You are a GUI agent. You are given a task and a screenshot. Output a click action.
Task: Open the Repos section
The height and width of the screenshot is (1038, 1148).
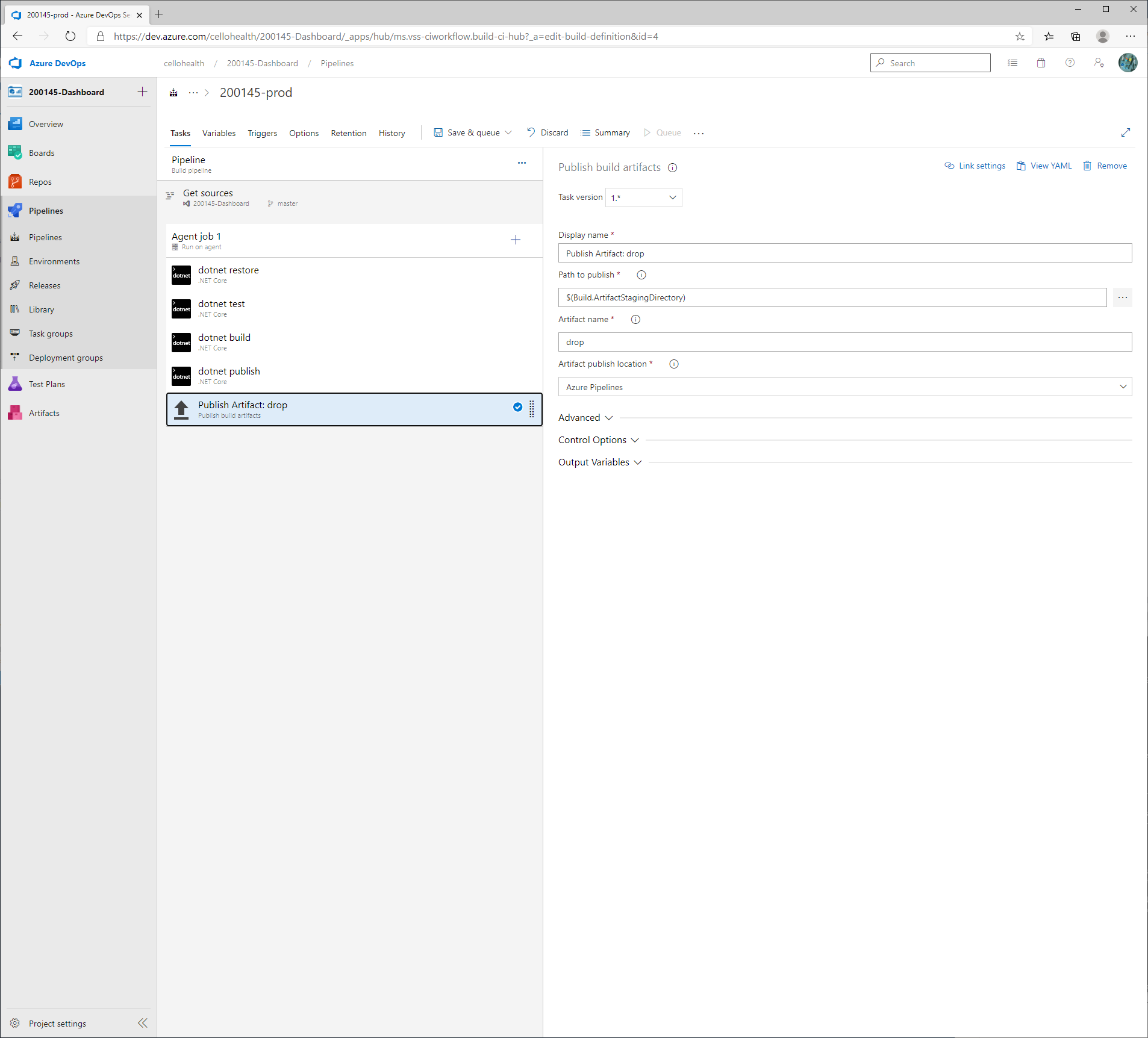pyautogui.click(x=40, y=181)
